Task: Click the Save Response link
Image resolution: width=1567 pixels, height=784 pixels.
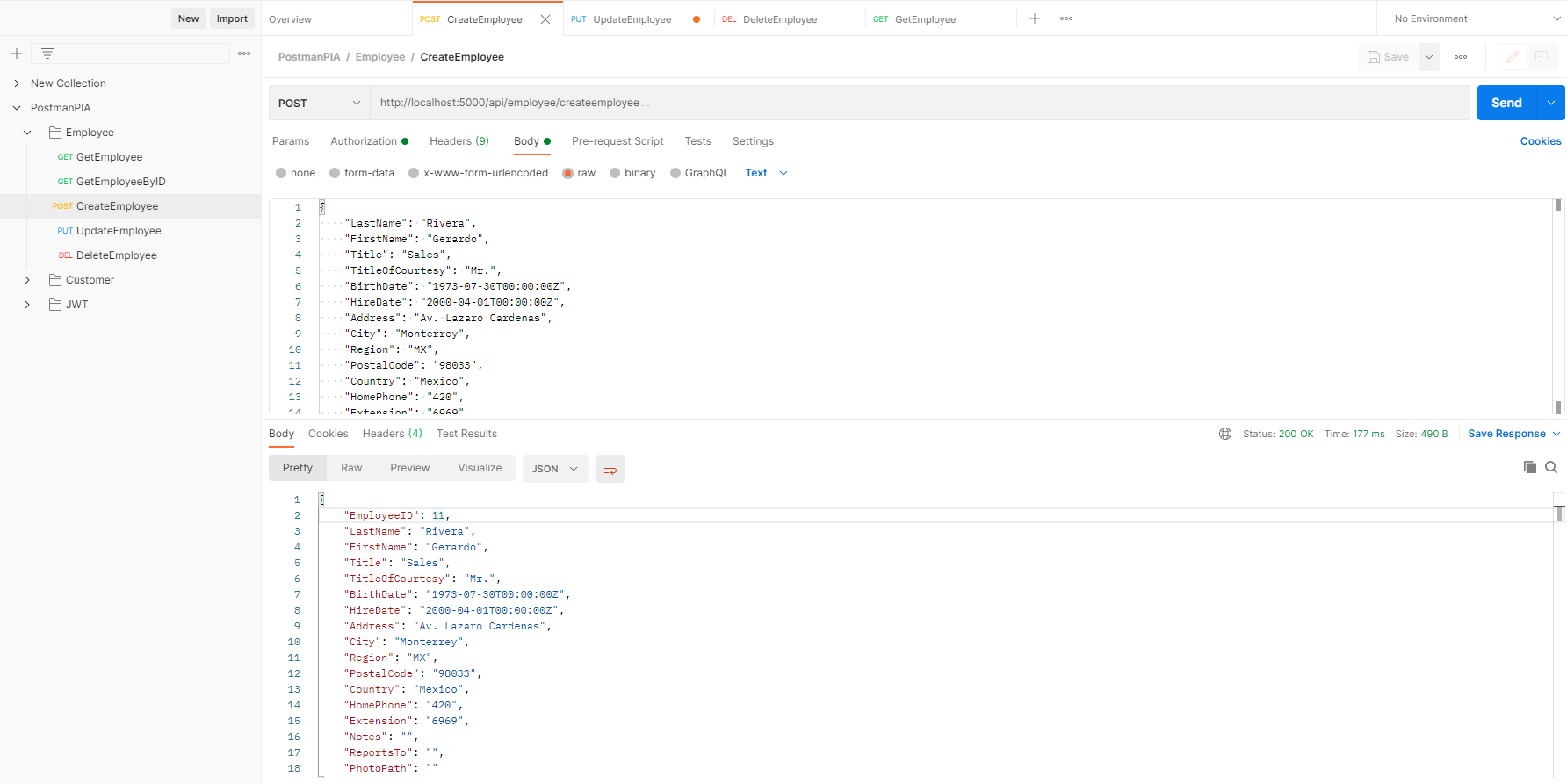Action: pos(1506,434)
